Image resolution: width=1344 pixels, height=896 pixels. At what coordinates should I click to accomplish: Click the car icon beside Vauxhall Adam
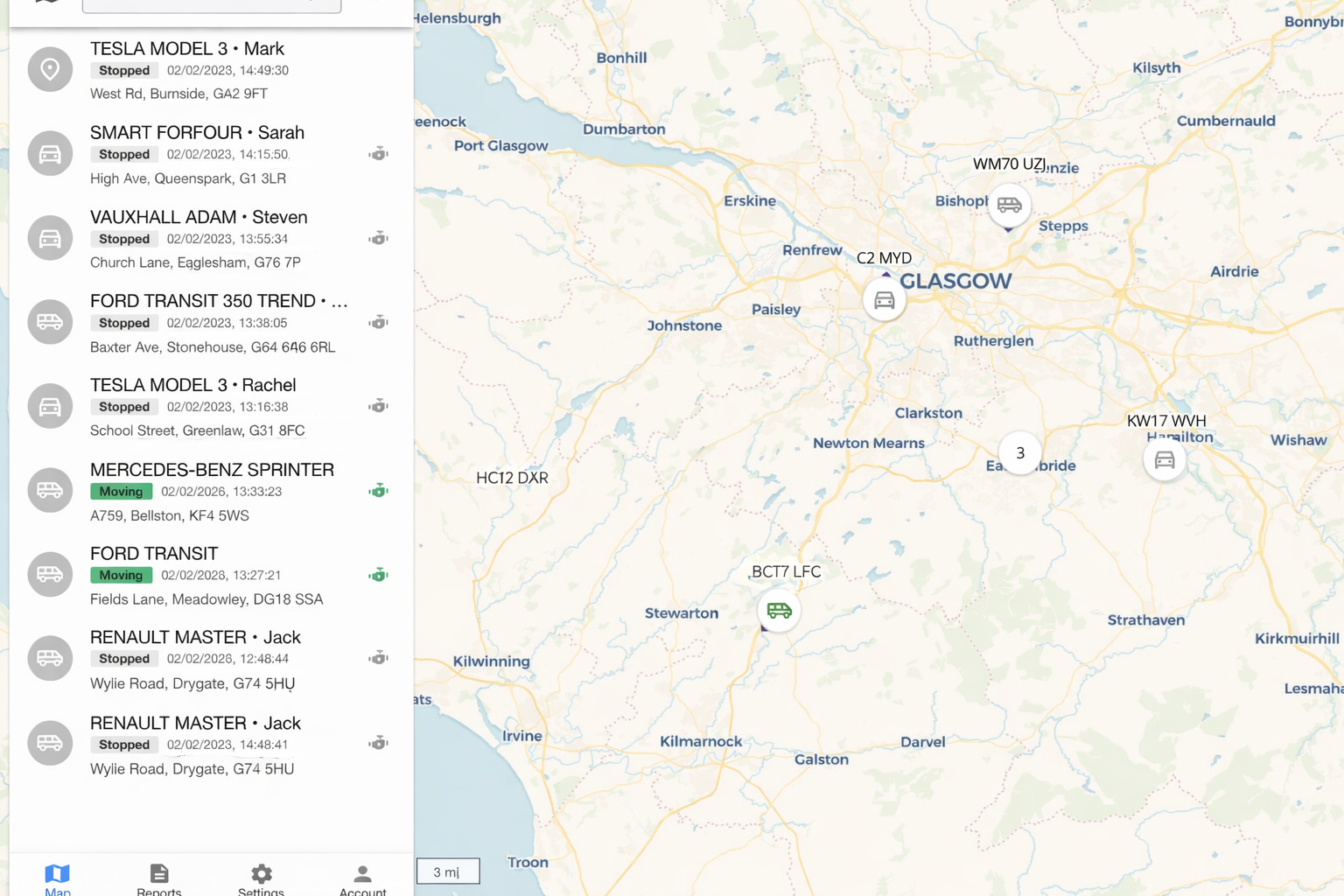click(50, 238)
